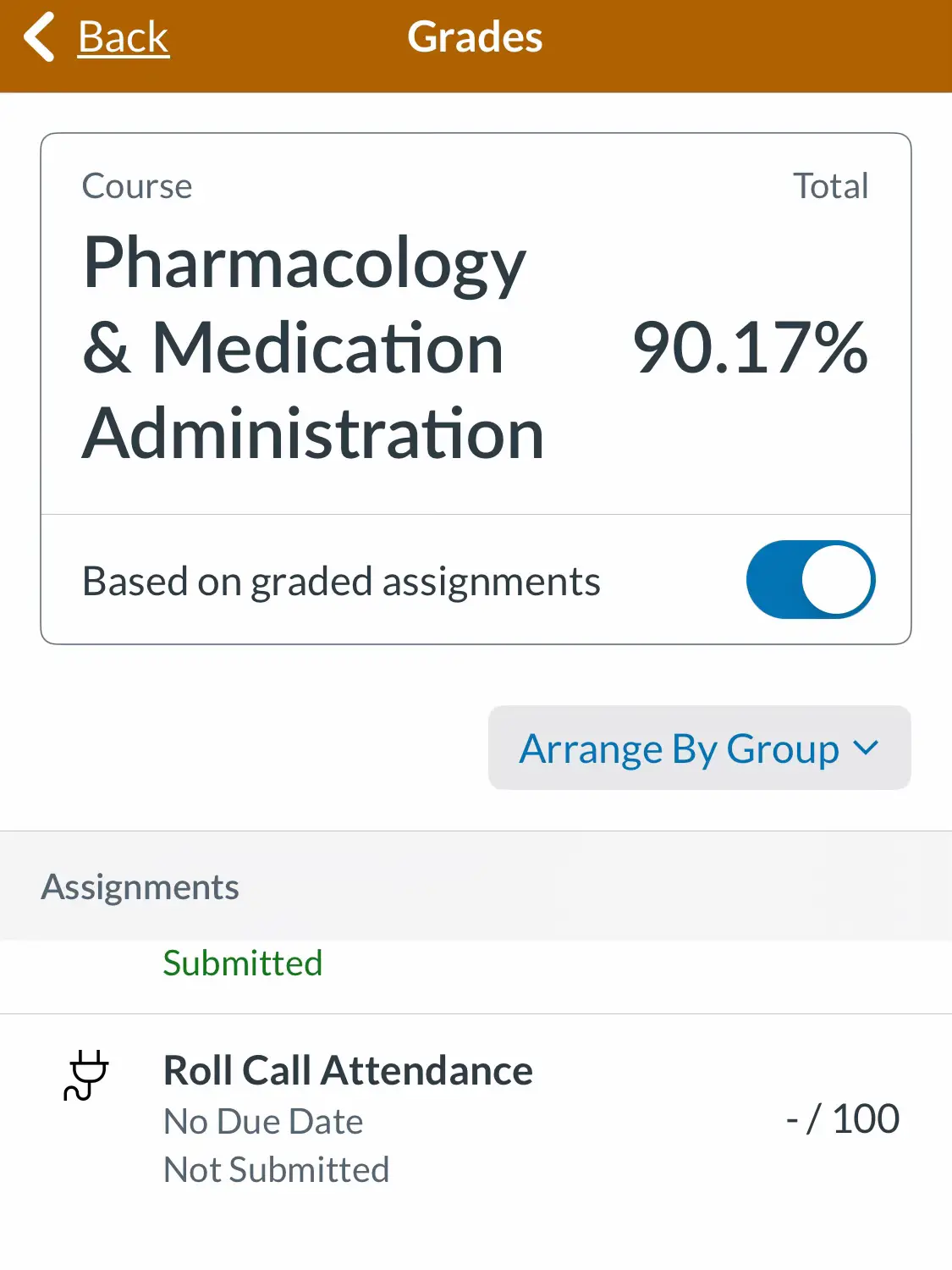This screenshot has width=952, height=1270.
Task: Tap the back chevron arrow icon
Action: click(39, 37)
